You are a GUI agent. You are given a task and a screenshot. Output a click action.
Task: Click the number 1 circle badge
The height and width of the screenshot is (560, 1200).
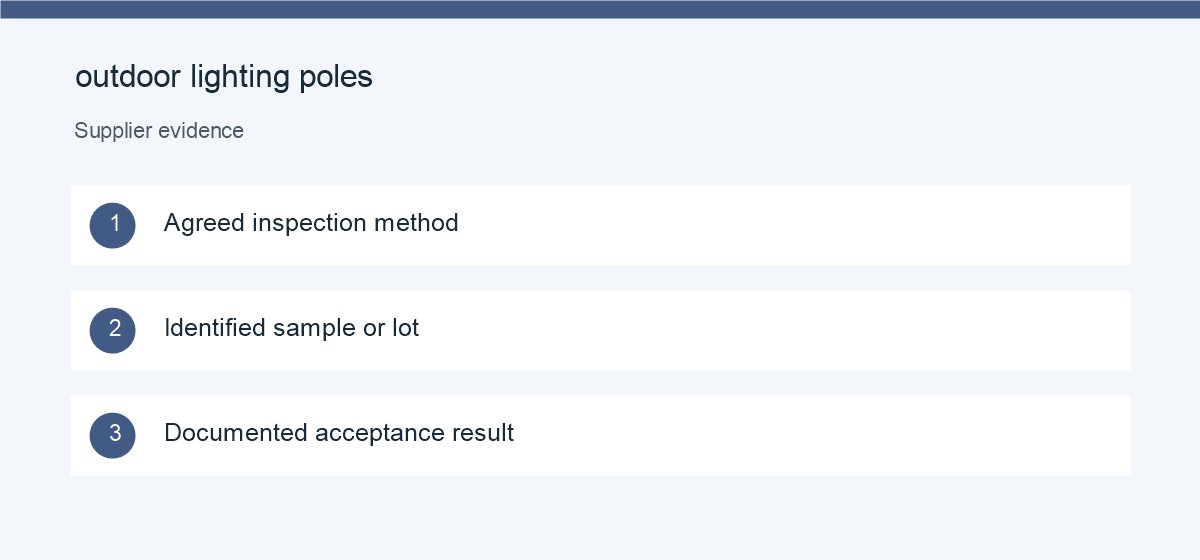pyautogui.click(x=112, y=225)
